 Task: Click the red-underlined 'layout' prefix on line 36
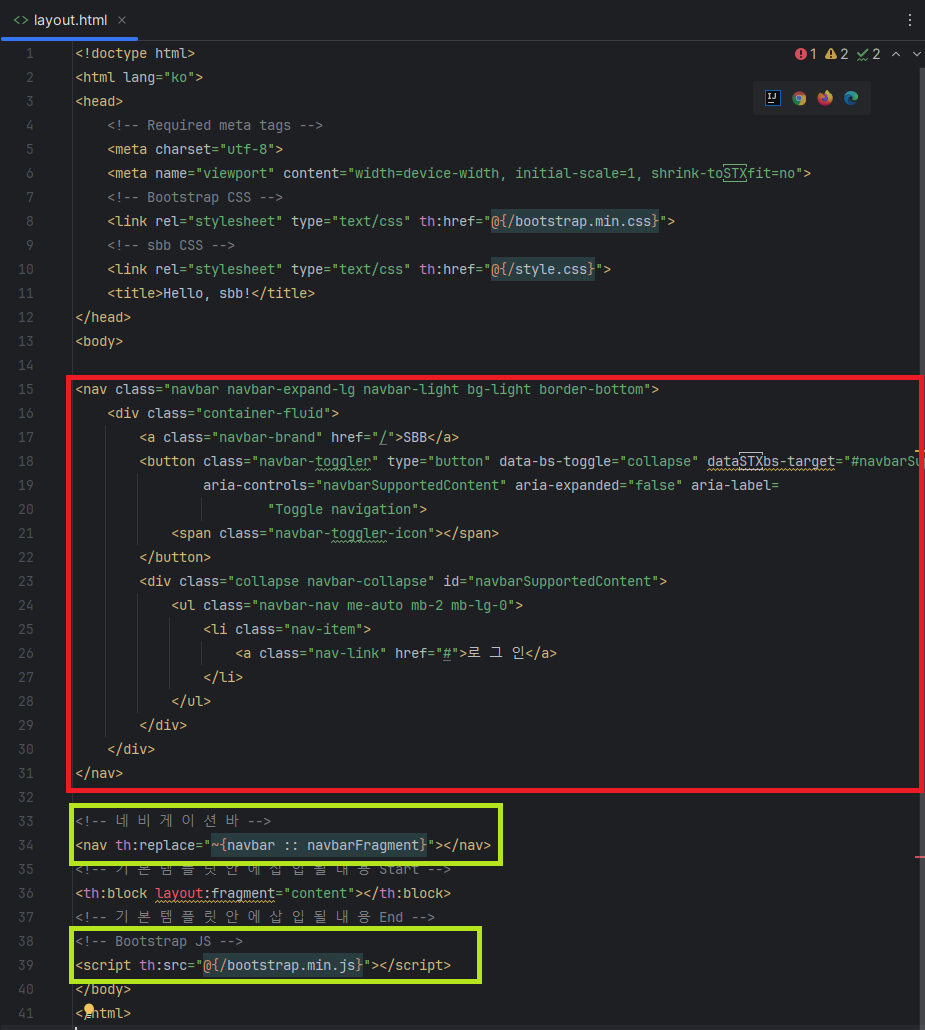tap(179, 894)
